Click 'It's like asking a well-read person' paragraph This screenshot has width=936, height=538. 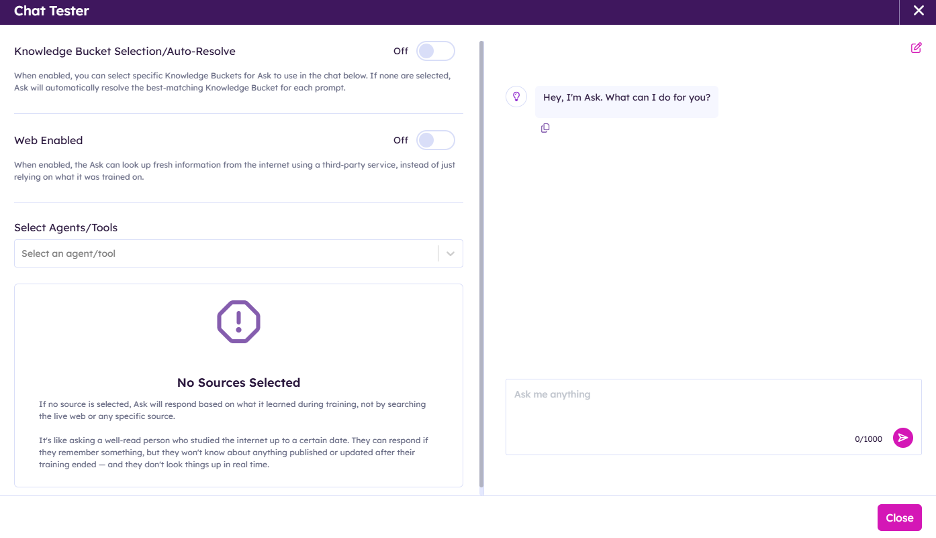(233, 452)
